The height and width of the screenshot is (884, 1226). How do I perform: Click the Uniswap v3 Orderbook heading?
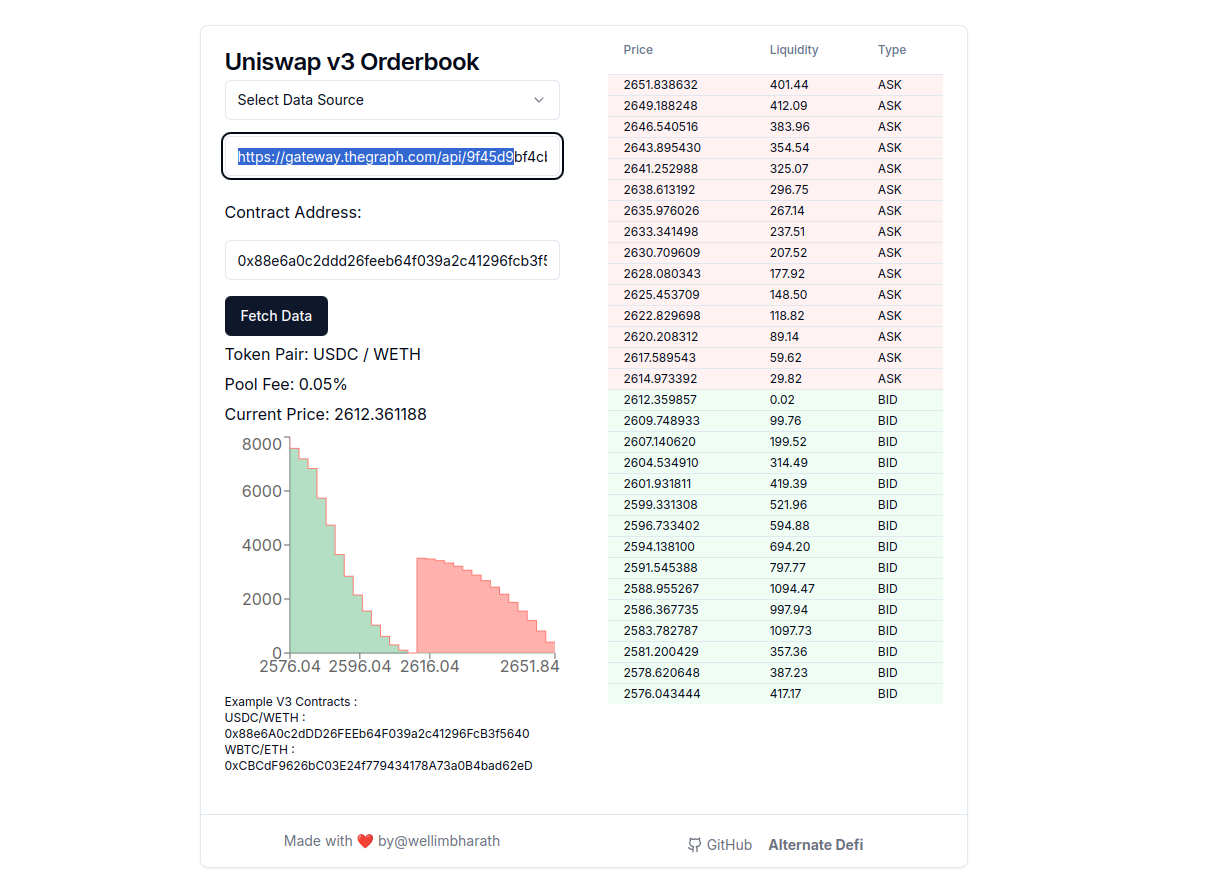tap(352, 61)
